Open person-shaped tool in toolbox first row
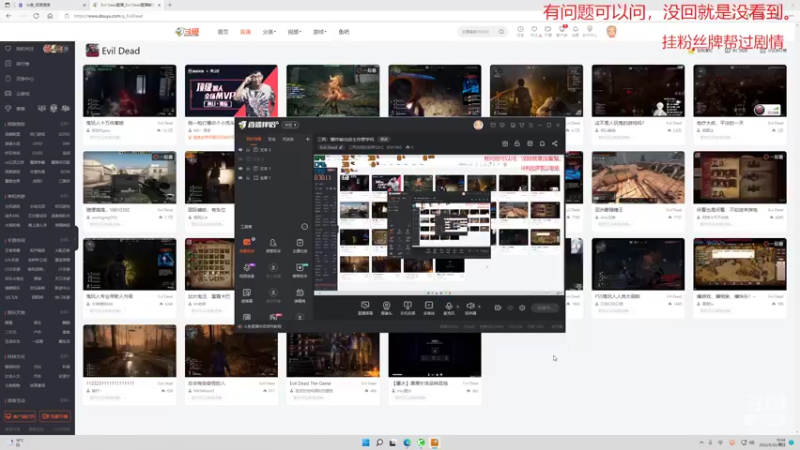 coord(273,244)
